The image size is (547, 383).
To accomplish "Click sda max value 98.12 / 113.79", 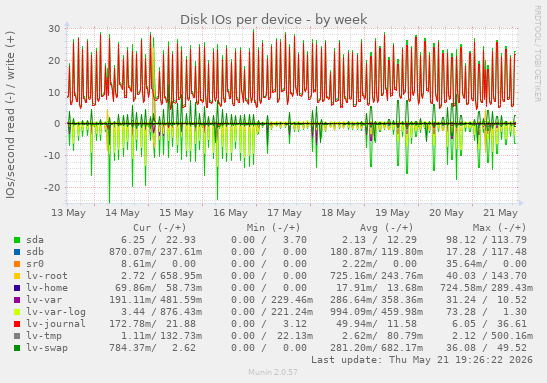I will [486, 240].
